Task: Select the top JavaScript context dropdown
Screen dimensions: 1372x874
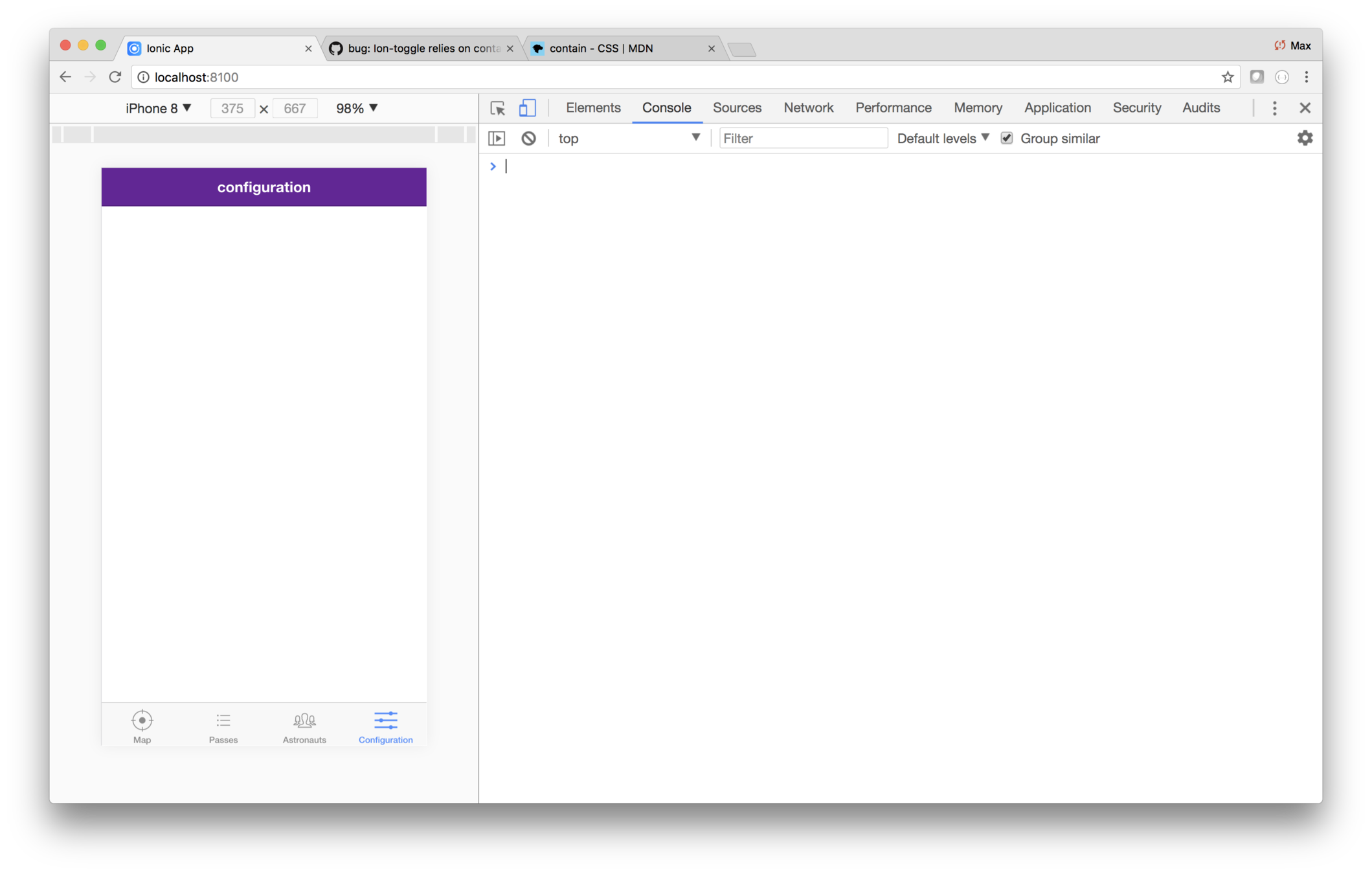Action: 628,139
